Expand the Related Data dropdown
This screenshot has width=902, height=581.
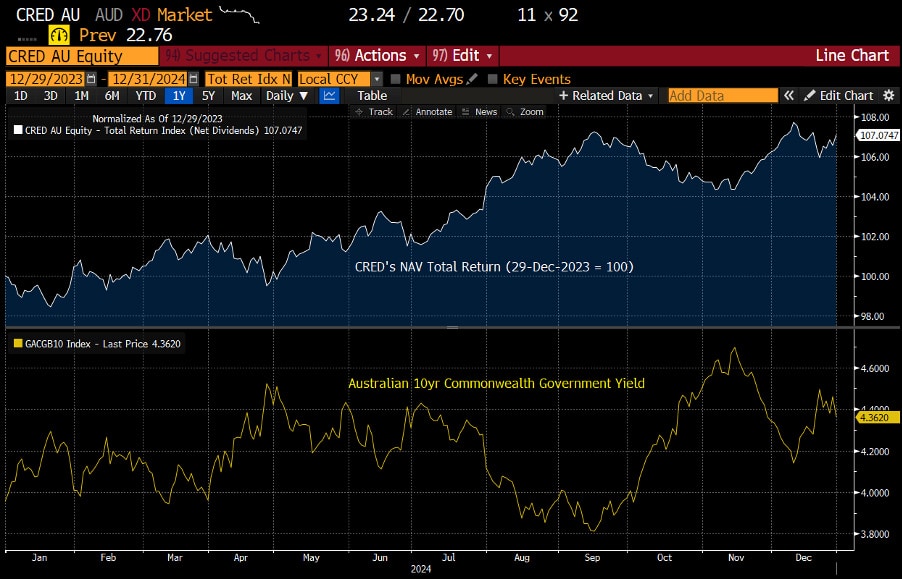pos(606,95)
